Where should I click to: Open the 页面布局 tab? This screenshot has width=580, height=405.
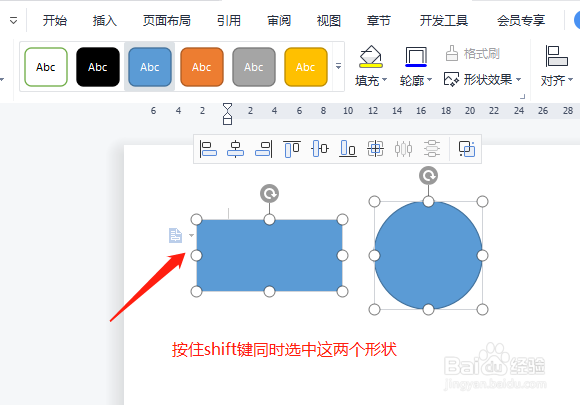pyautogui.click(x=167, y=20)
